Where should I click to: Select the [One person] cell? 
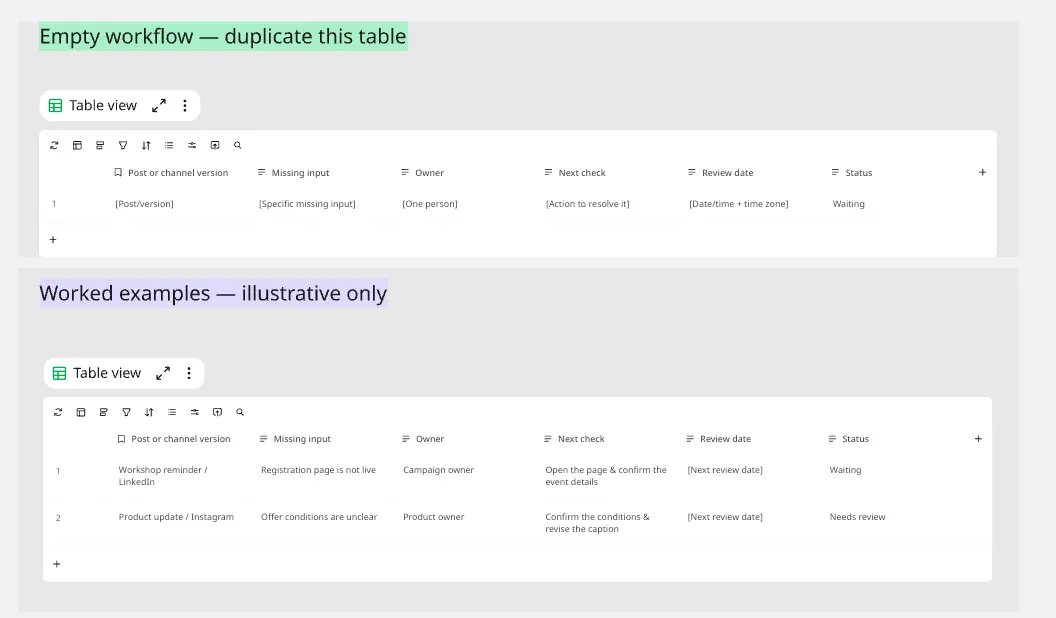[430, 204]
